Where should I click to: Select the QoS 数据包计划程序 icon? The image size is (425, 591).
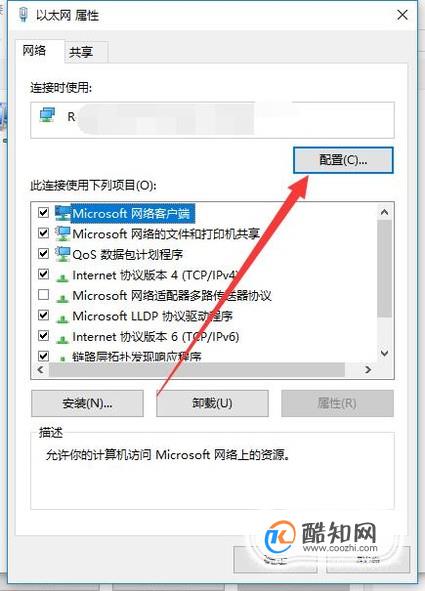[63, 254]
